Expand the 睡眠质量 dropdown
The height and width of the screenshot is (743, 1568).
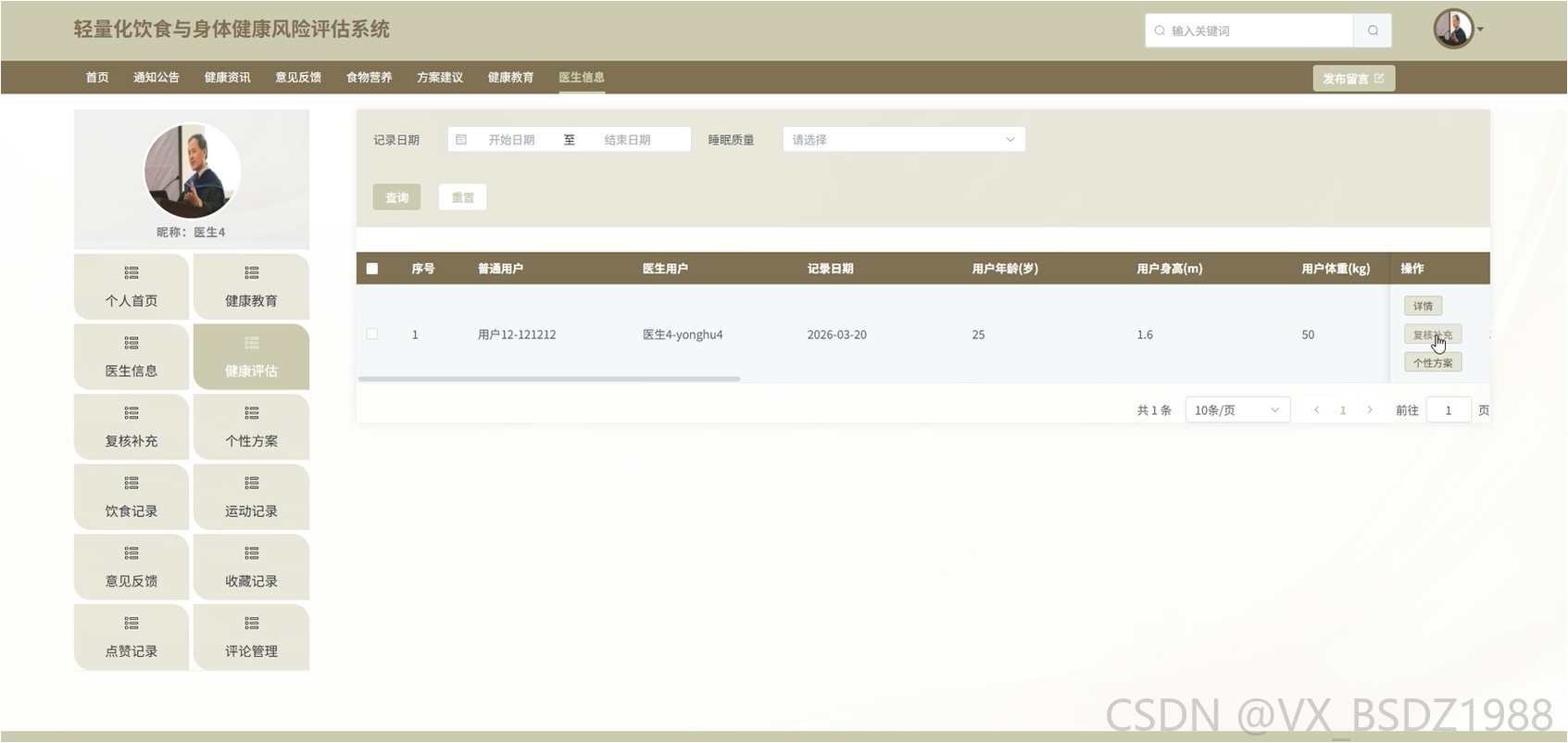coord(904,140)
